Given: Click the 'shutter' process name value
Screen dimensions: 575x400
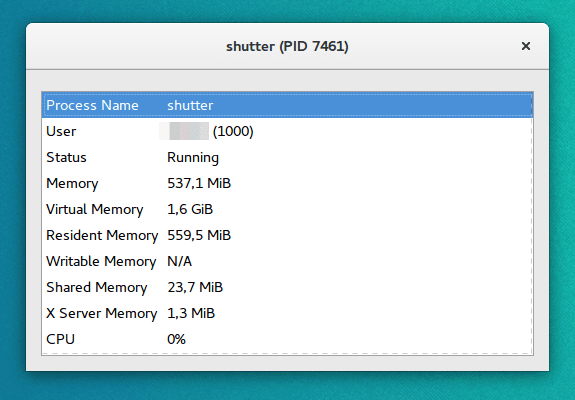Looking at the screenshot, I should [x=190, y=106].
